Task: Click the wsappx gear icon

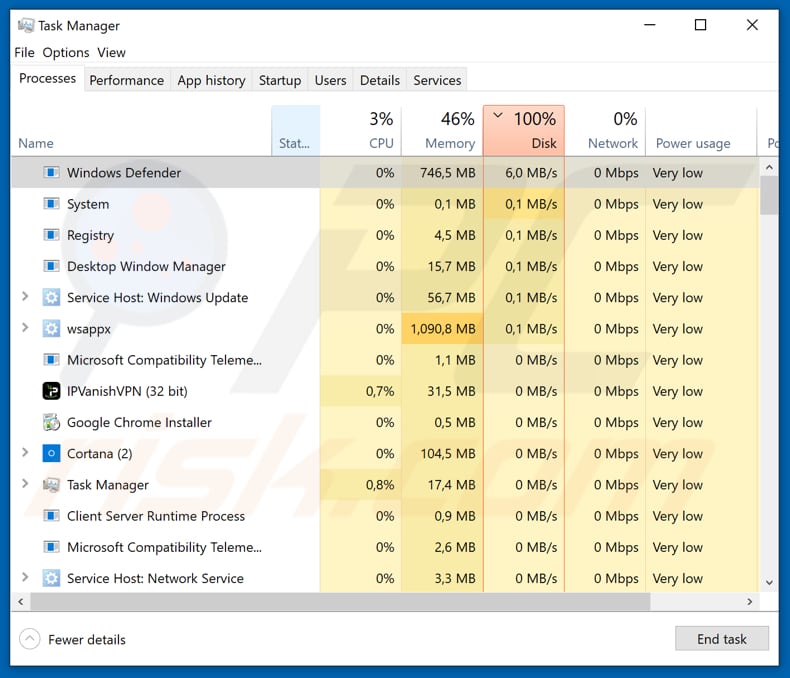Action: [x=51, y=329]
